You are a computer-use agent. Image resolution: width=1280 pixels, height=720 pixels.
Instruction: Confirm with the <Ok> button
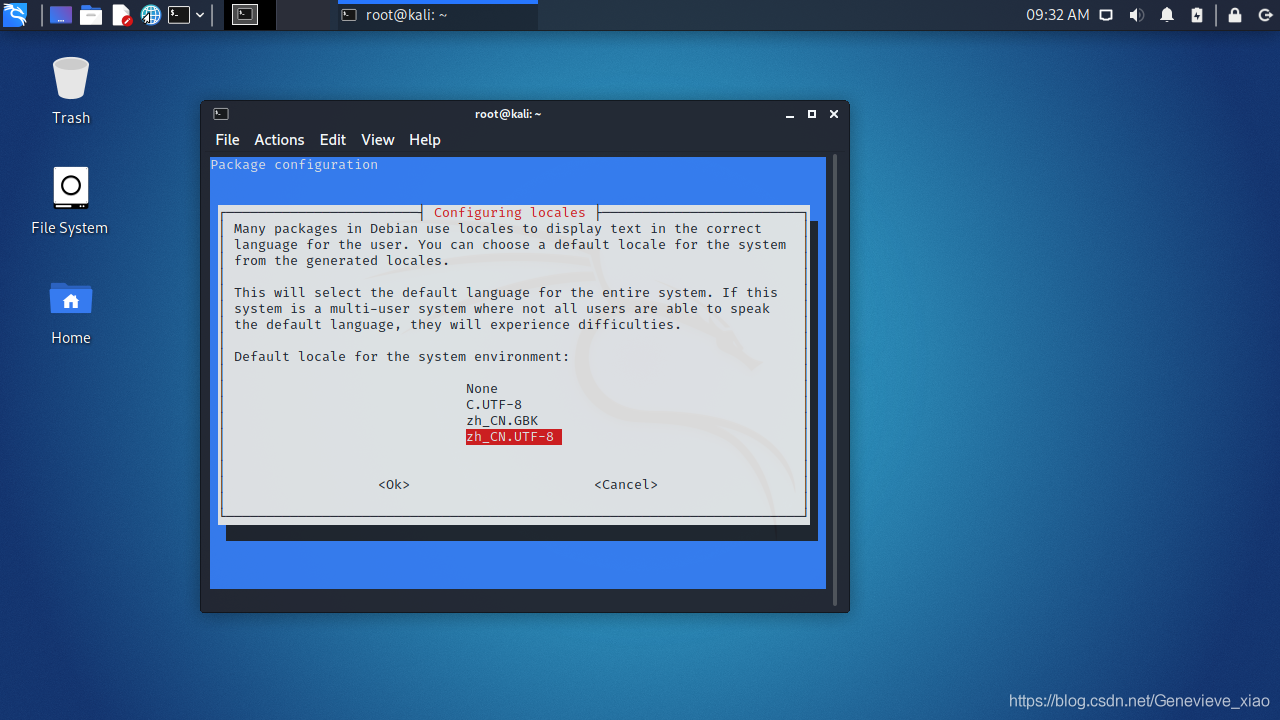(394, 485)
